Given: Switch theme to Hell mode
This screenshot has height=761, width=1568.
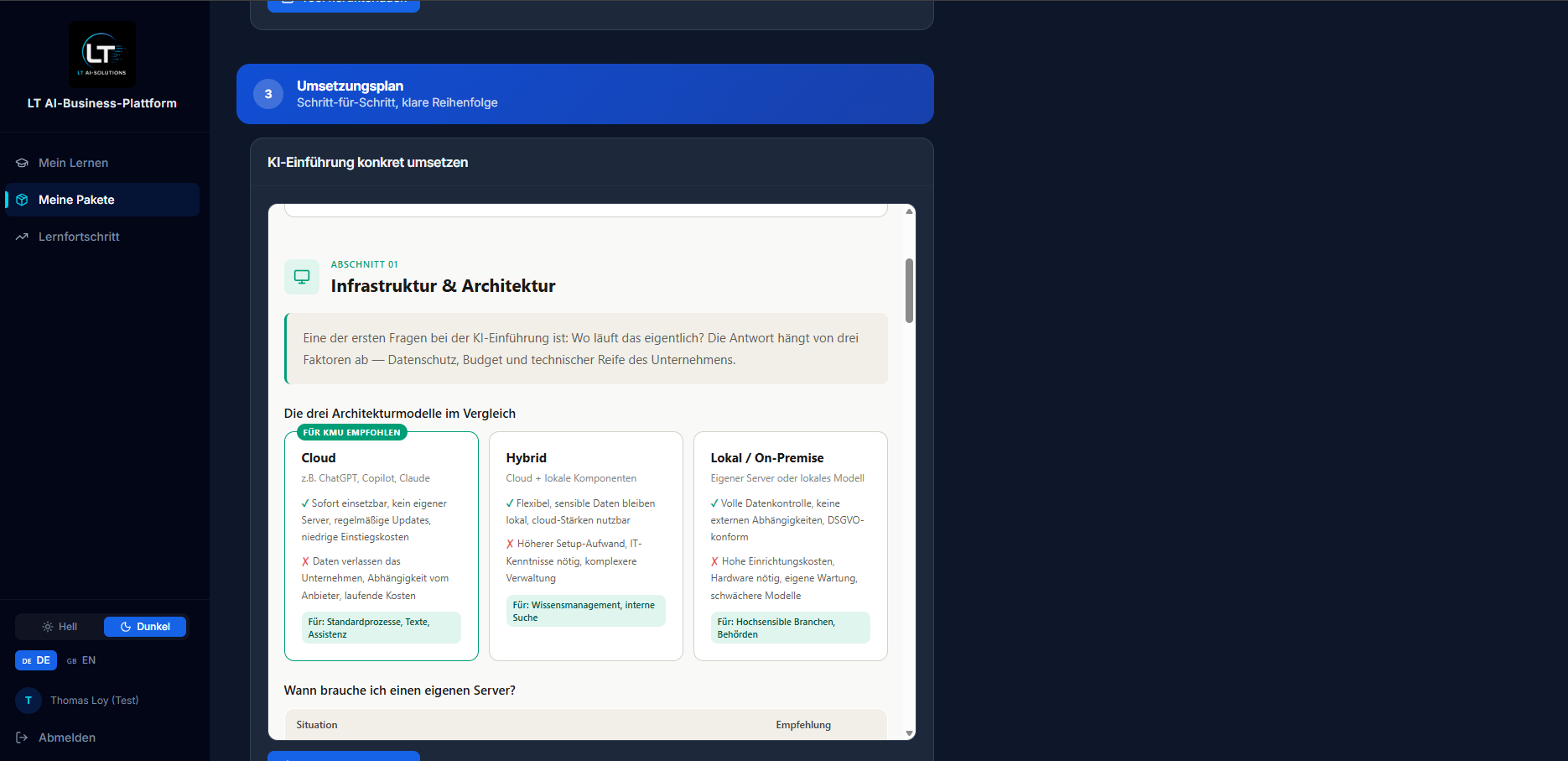Looking at the screenshot, I should [60, 627].
